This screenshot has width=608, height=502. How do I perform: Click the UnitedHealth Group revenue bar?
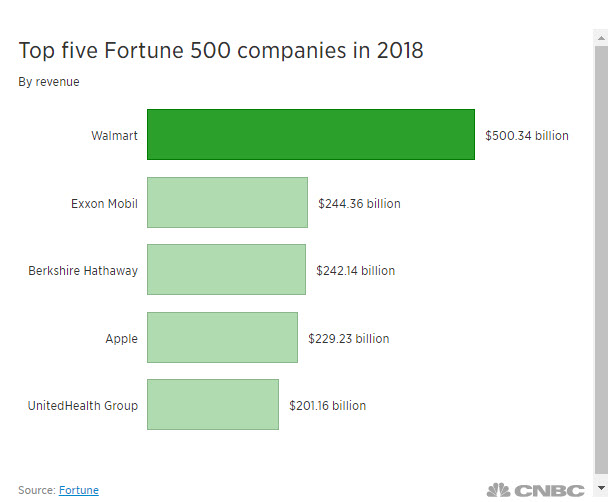(213, 405)
